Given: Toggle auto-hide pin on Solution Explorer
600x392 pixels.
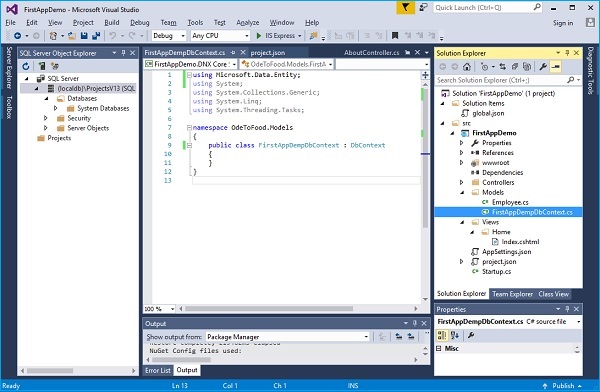Looking at the screenshot, I should coord(567,53).
